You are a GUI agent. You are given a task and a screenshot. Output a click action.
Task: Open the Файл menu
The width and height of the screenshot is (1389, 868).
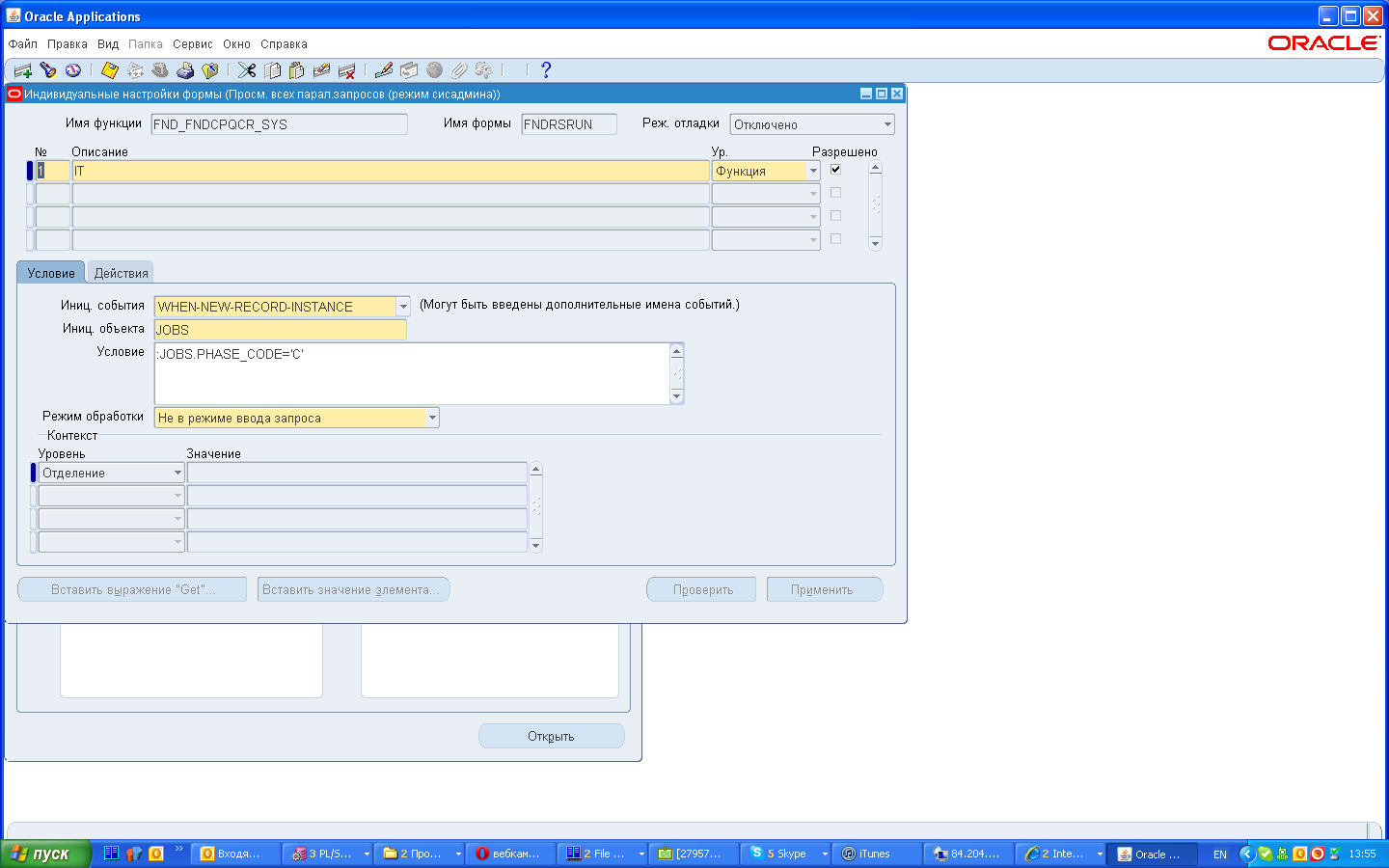[x=23, y=44]
